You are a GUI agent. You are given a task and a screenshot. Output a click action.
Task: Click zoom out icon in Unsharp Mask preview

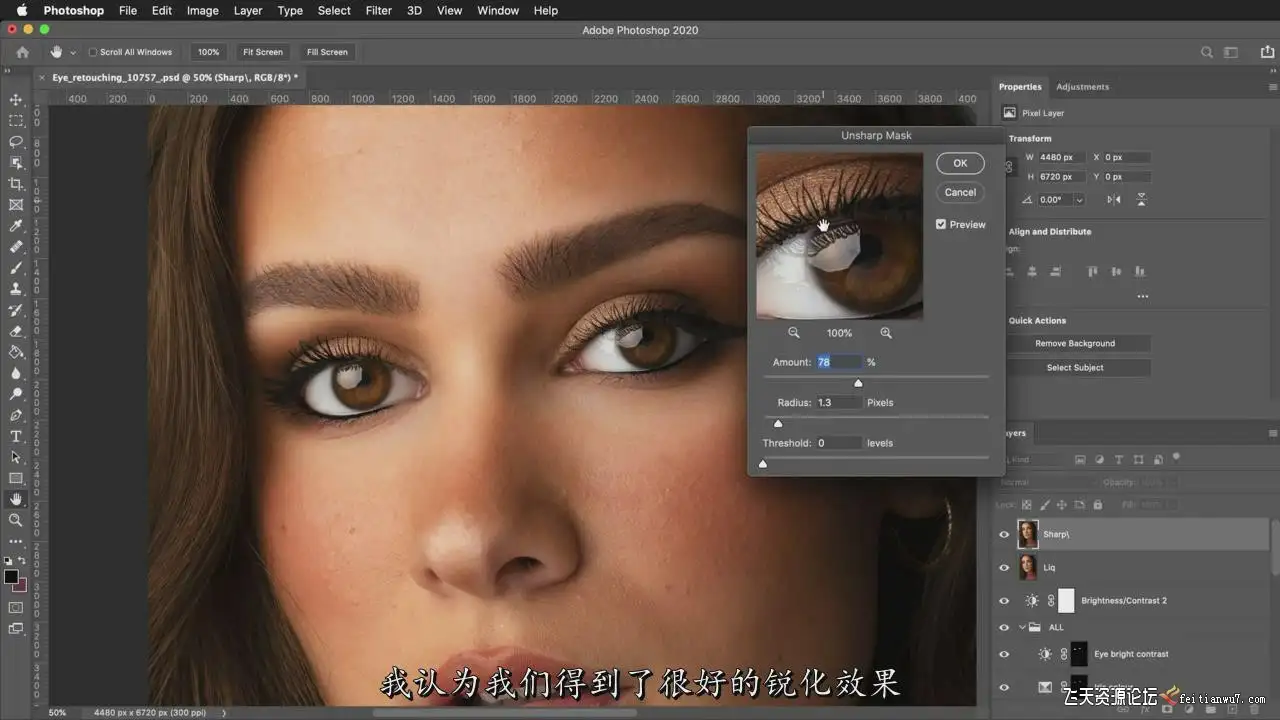[x=793, y=333]
